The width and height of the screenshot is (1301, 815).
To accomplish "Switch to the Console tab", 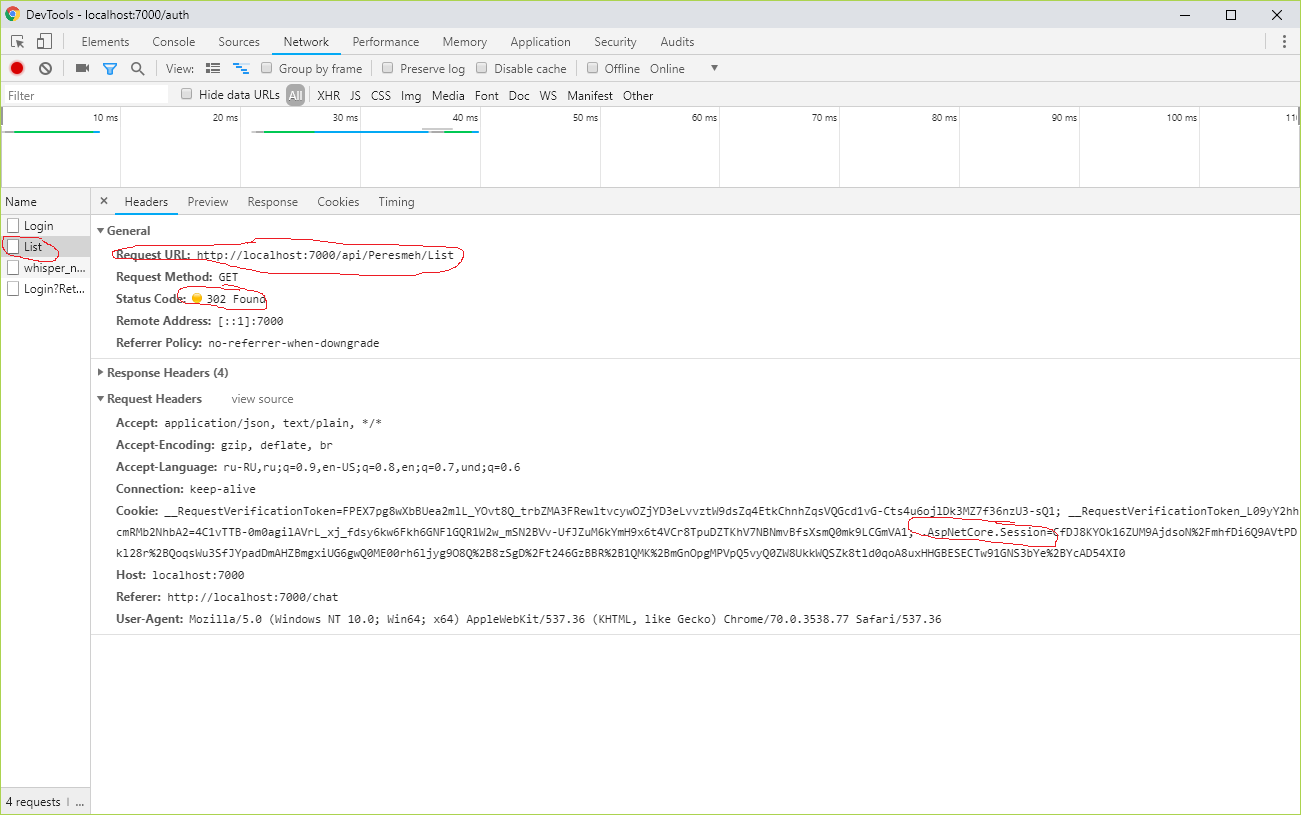I will [x=174, y=42].
